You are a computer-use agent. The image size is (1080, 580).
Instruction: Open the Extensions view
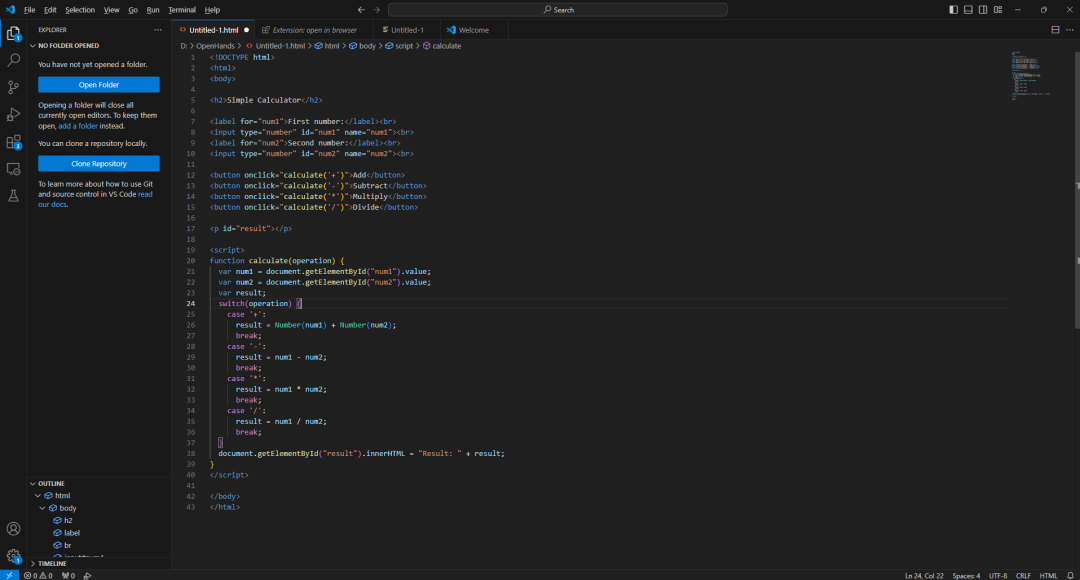(13, 142)
